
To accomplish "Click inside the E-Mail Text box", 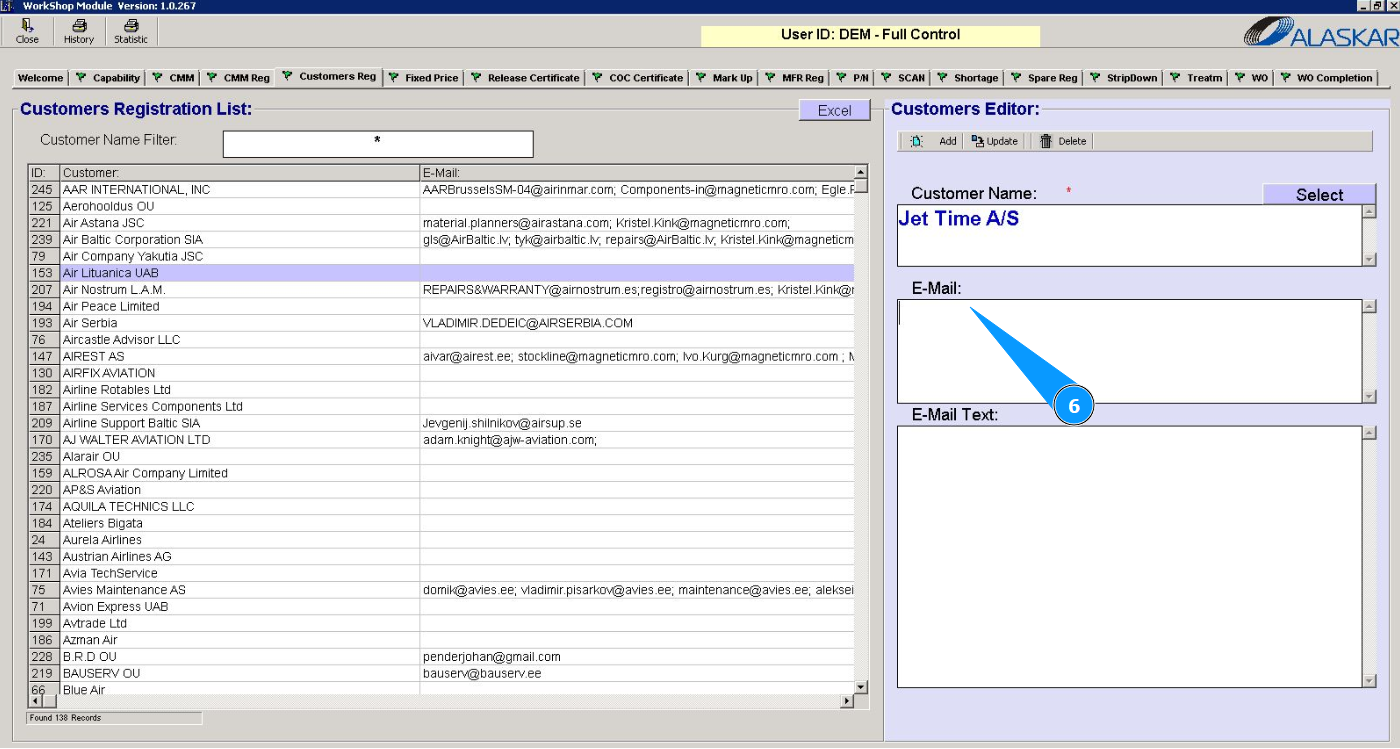I will [1129, 556].
